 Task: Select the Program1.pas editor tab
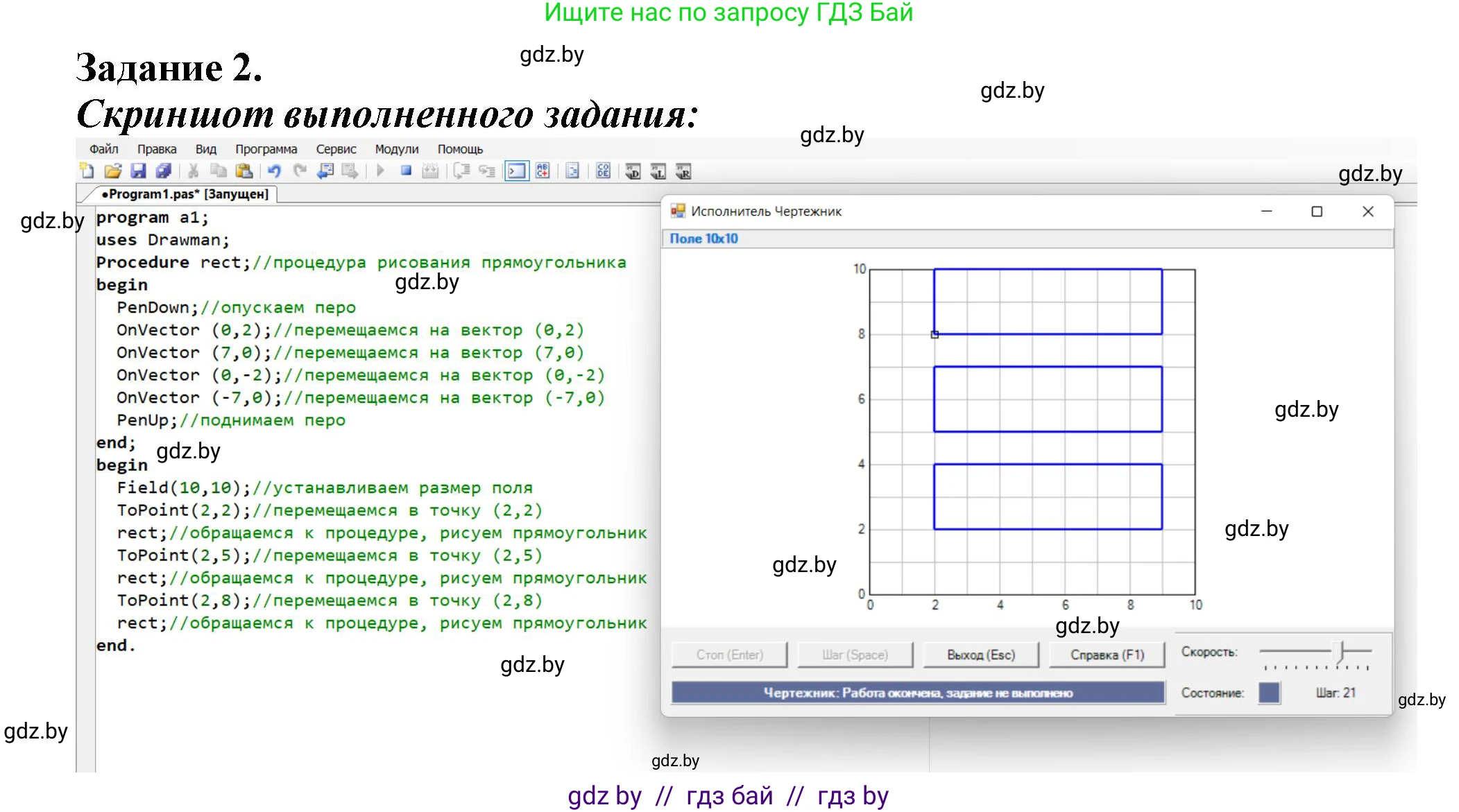click(184, 194)
